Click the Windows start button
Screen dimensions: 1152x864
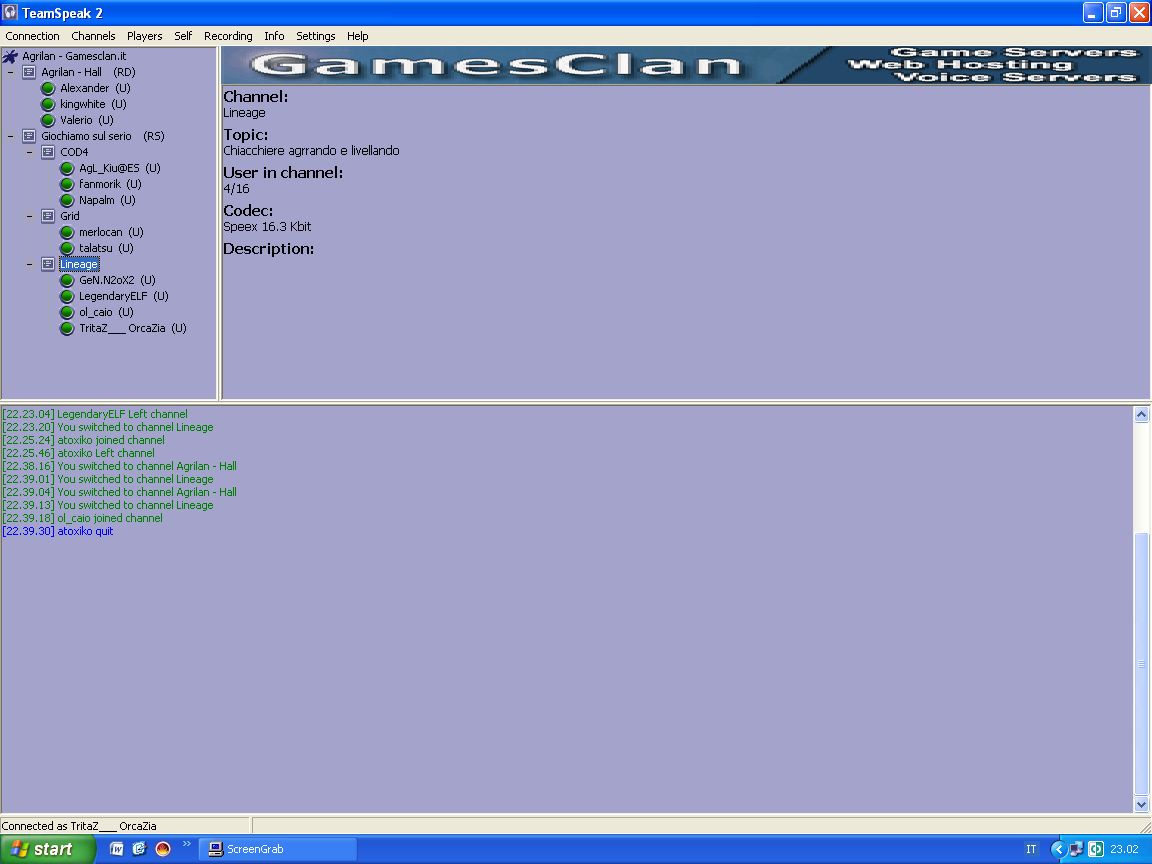[48, 849]
